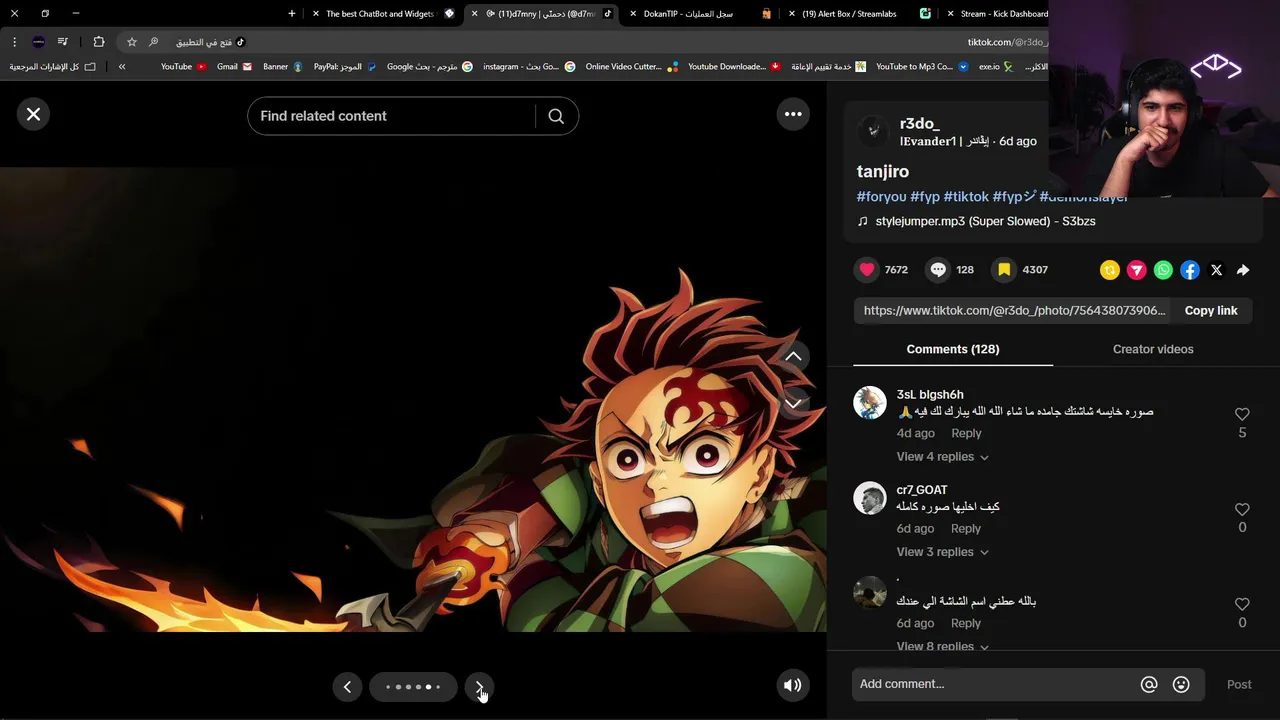Click the #foryou hashtag
The height and width of the screenshot is (720, 1280).
point(881,197)
